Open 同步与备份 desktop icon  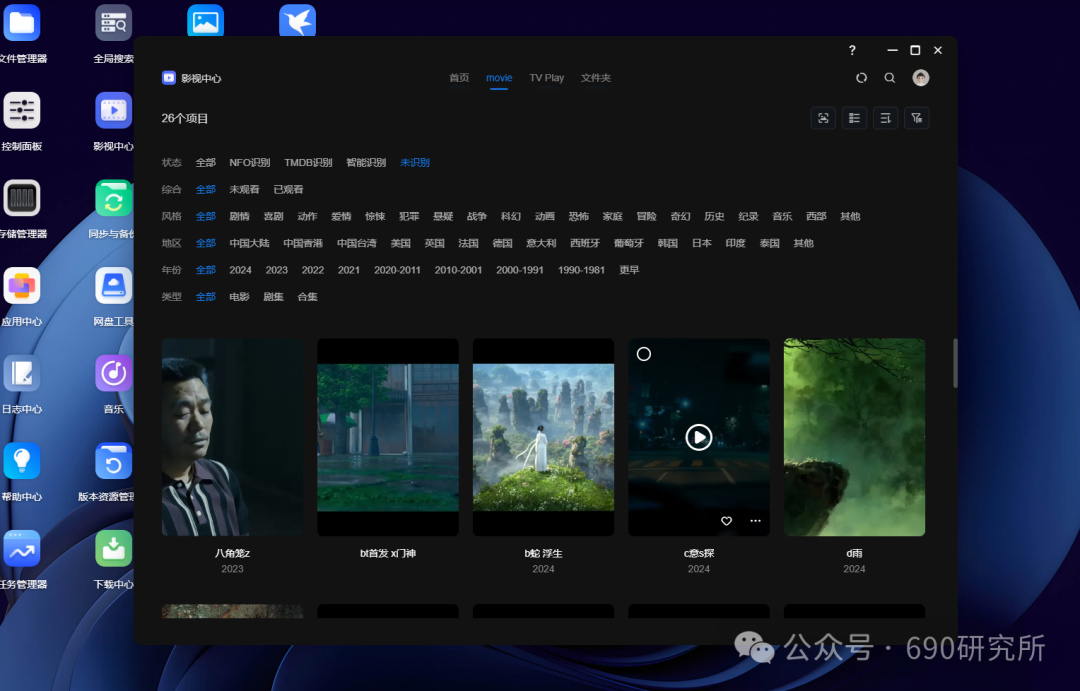pyautogui.click(x=114, y=198)
